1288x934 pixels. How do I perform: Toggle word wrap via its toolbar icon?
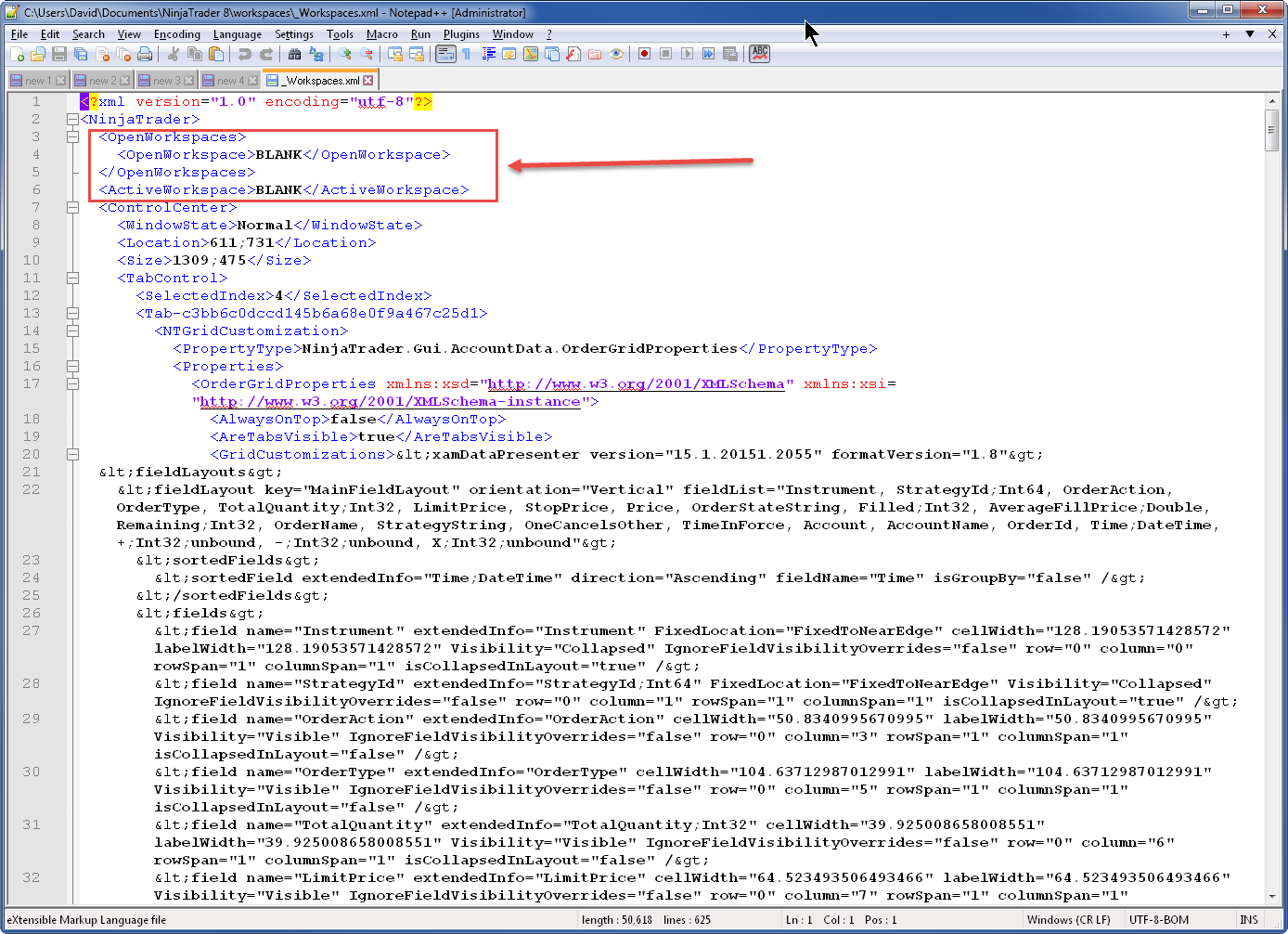tap(445, 54)
